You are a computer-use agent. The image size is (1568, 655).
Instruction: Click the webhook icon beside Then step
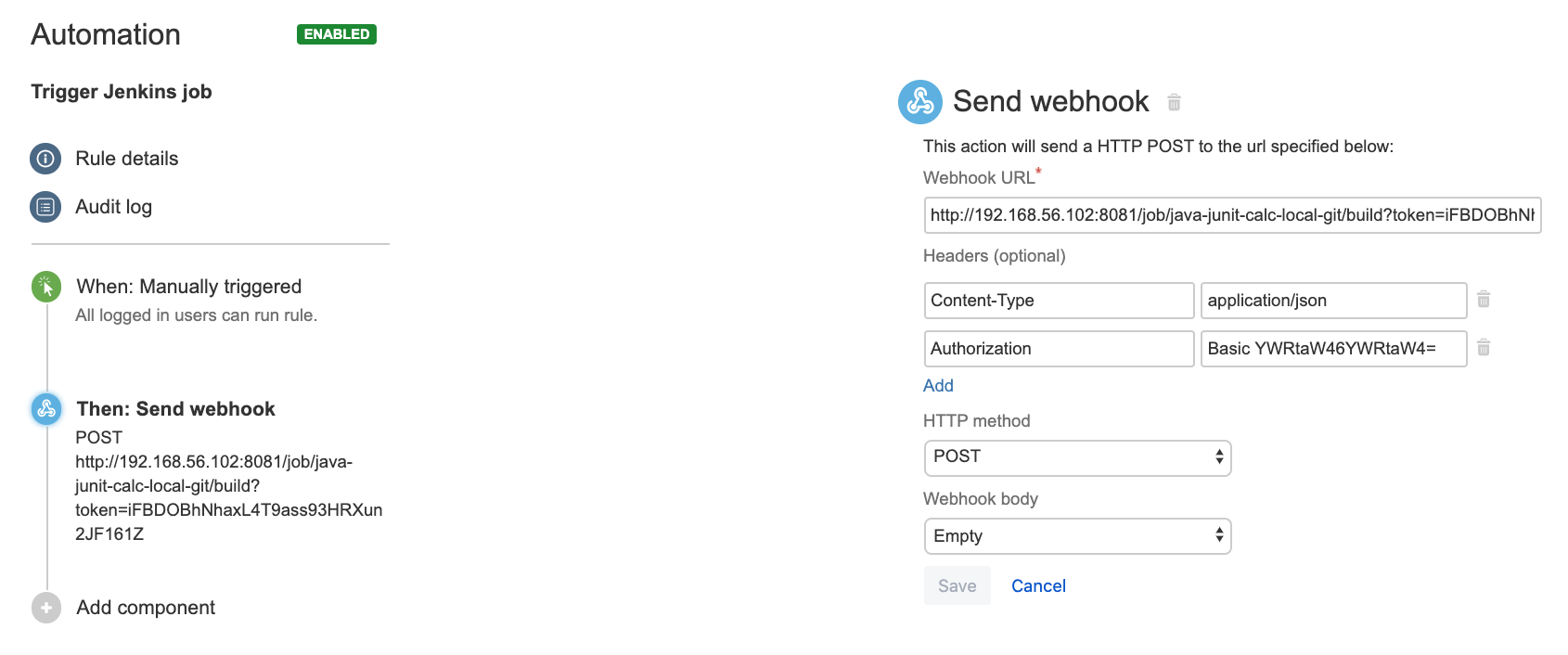pyautogui.click(x=46, y=409)
